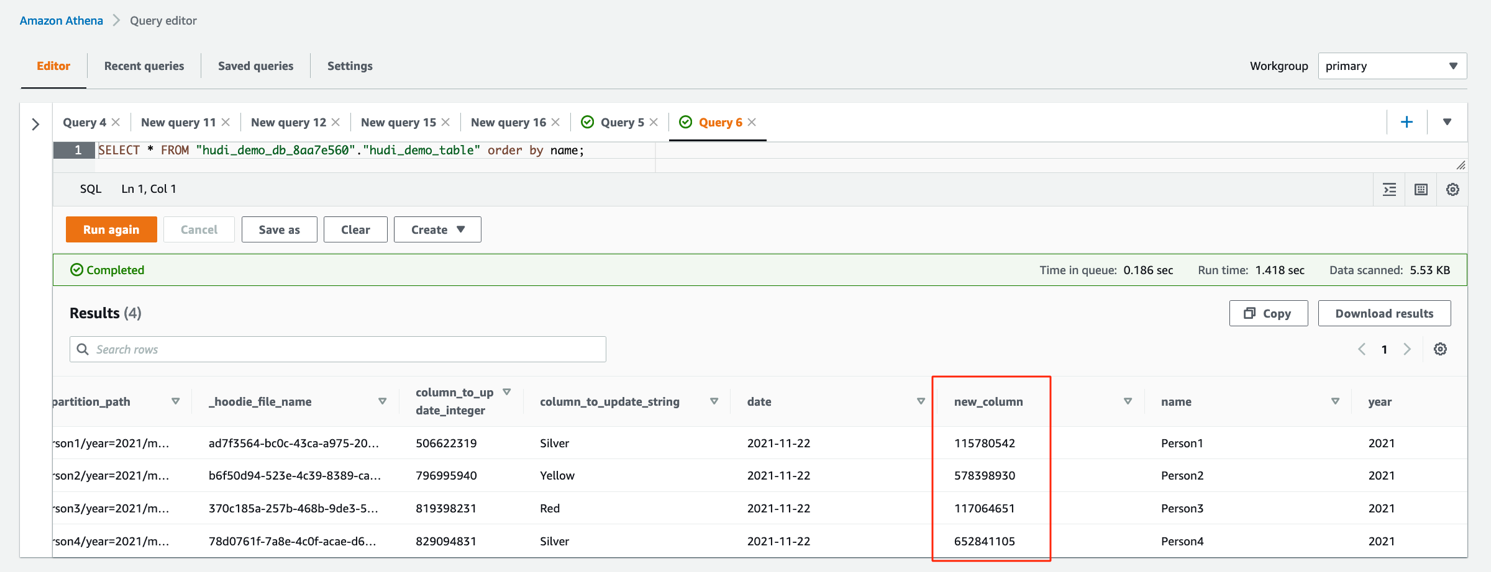Select the Query 6 tab

pos(720,122)
